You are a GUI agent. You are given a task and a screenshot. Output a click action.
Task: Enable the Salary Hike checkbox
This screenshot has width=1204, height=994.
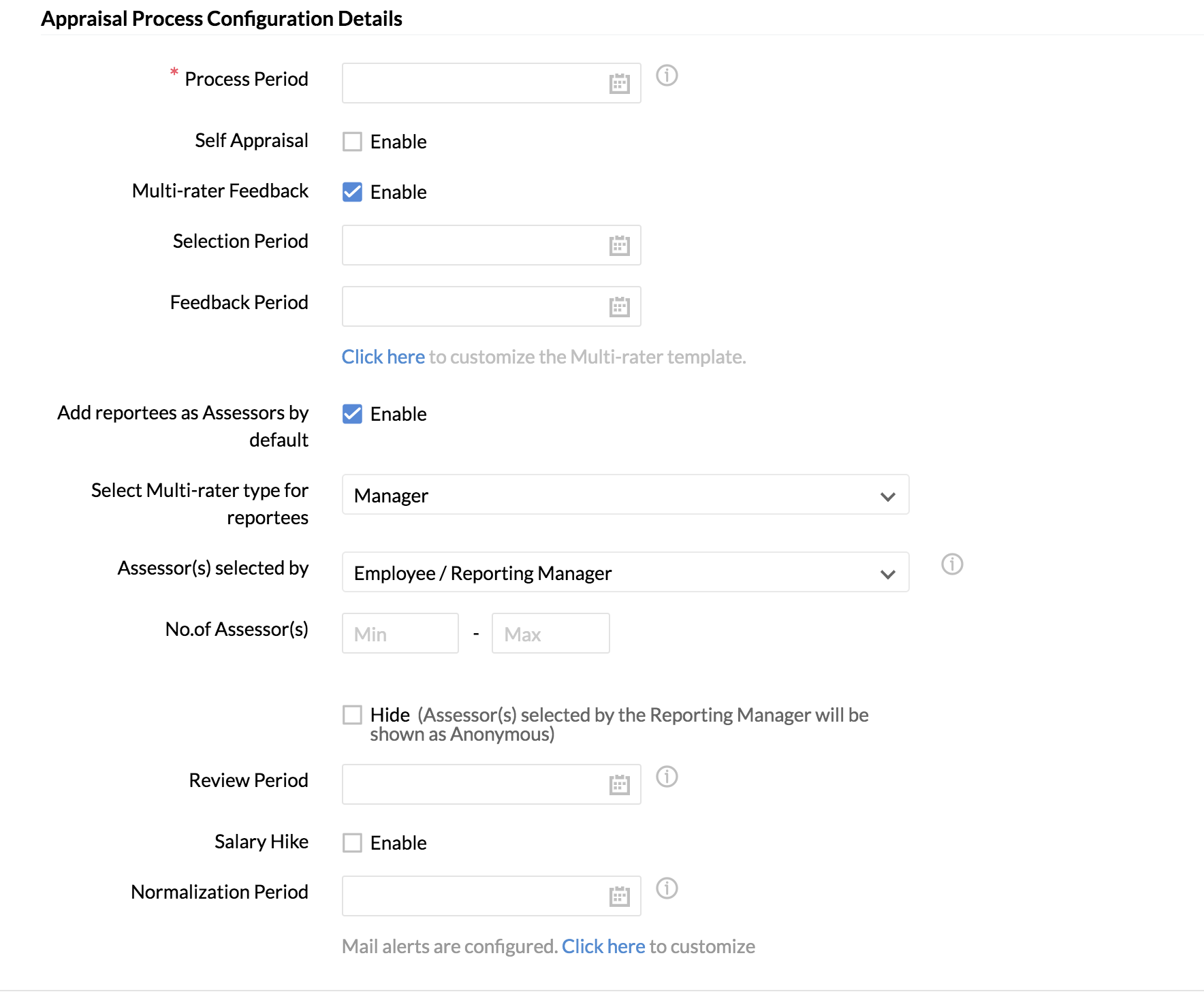point(352,843)
